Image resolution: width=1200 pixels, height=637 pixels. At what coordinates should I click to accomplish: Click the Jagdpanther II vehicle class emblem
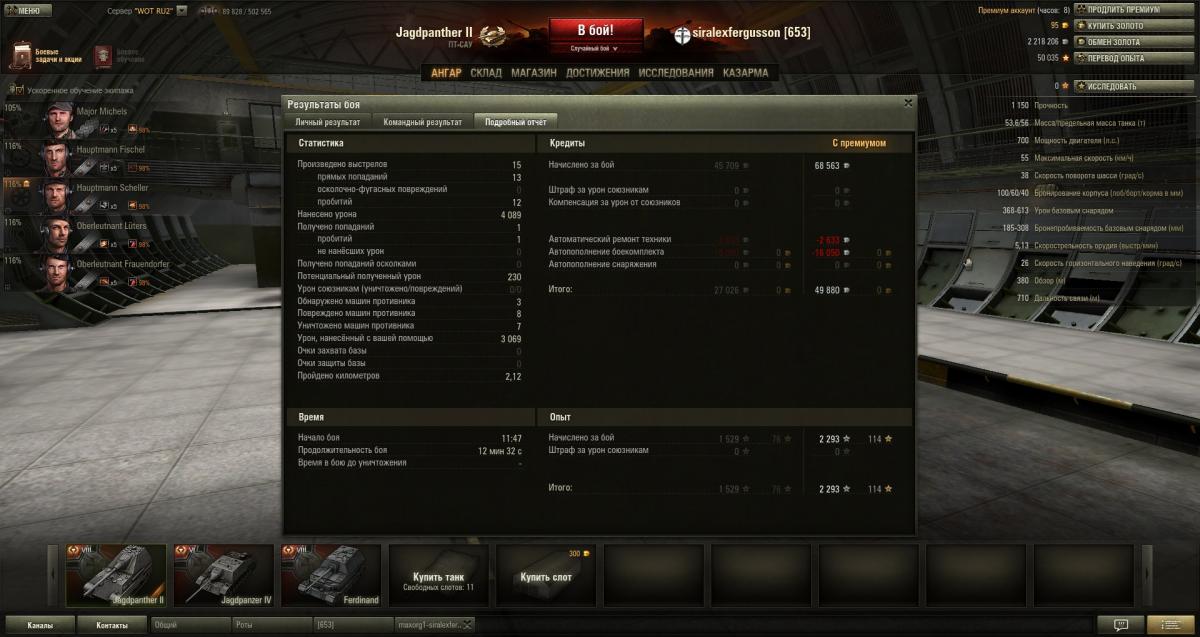click(492, 37)
